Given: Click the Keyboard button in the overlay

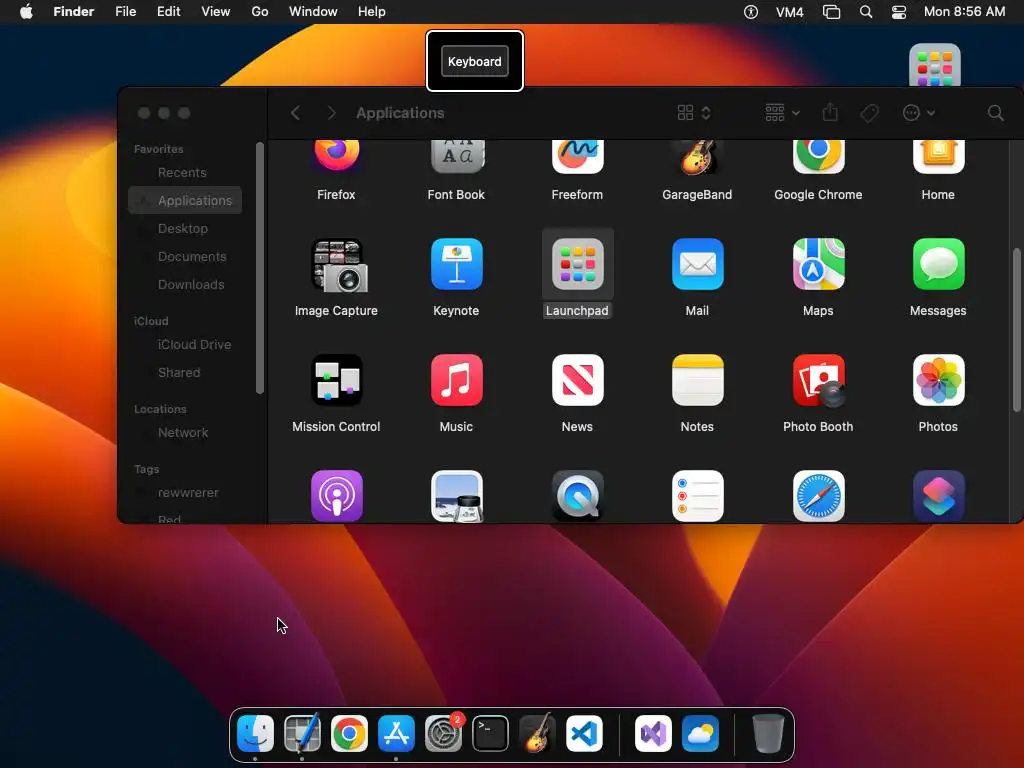Looking at the screenshot, I should coord(475,61).
